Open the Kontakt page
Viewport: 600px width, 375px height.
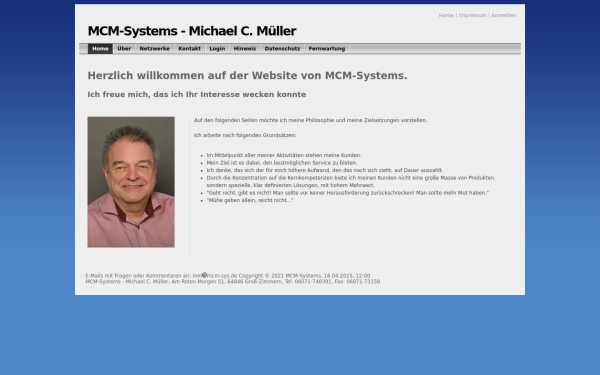tap(189, 49)
